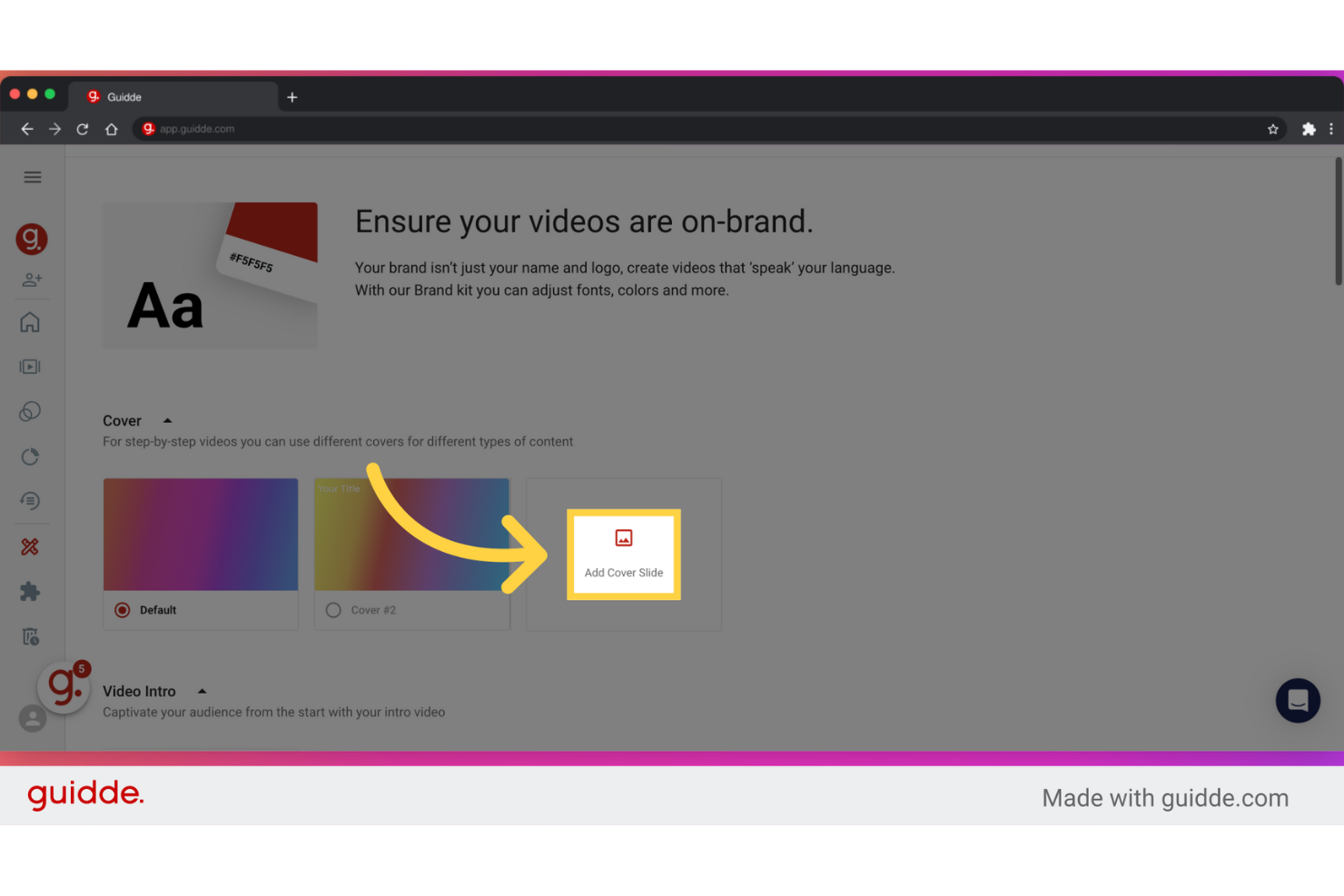
Task: Reload the page in the browser
Action: (83, 129)
